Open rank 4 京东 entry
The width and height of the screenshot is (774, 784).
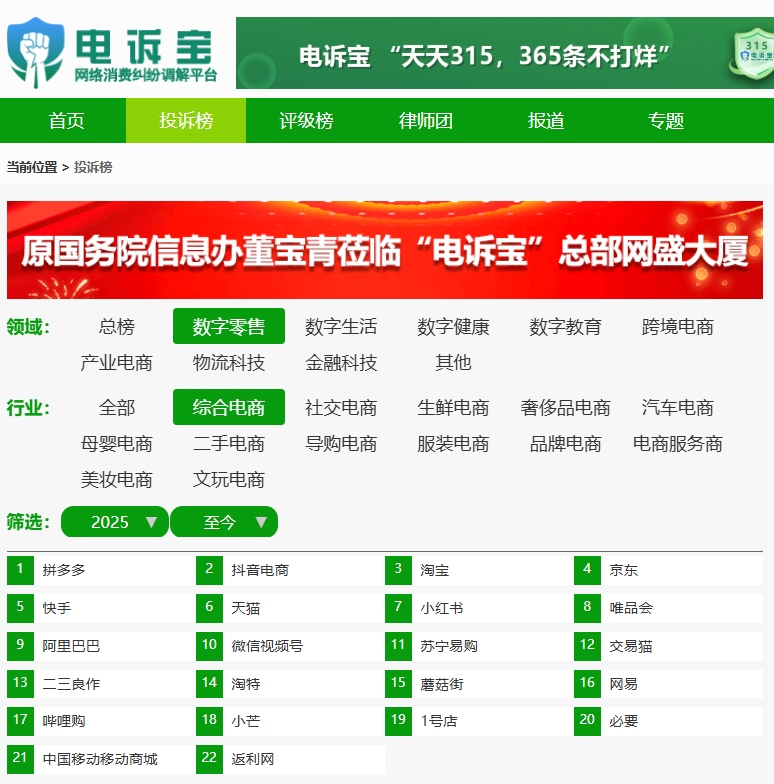(668, 570)
